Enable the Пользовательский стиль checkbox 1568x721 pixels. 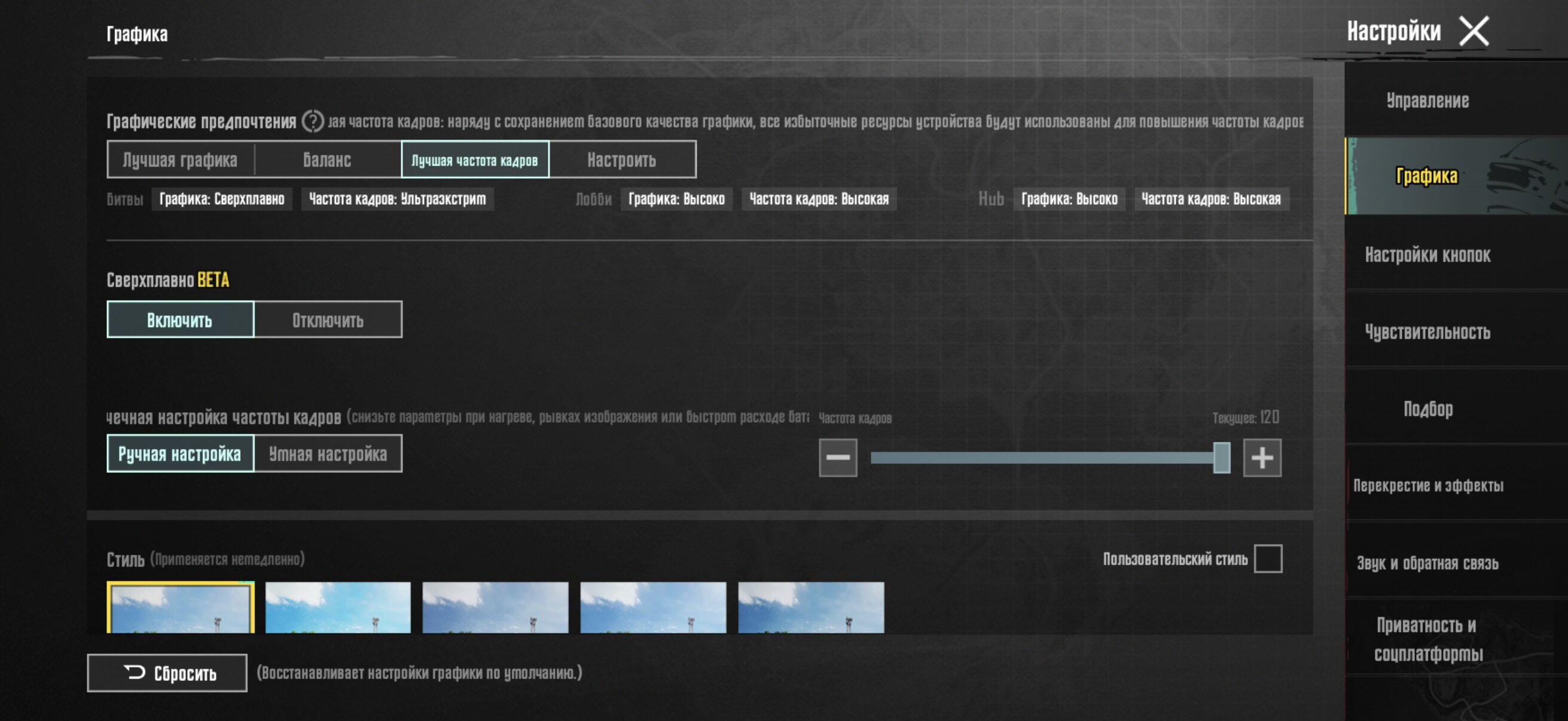coord(1267,558)
